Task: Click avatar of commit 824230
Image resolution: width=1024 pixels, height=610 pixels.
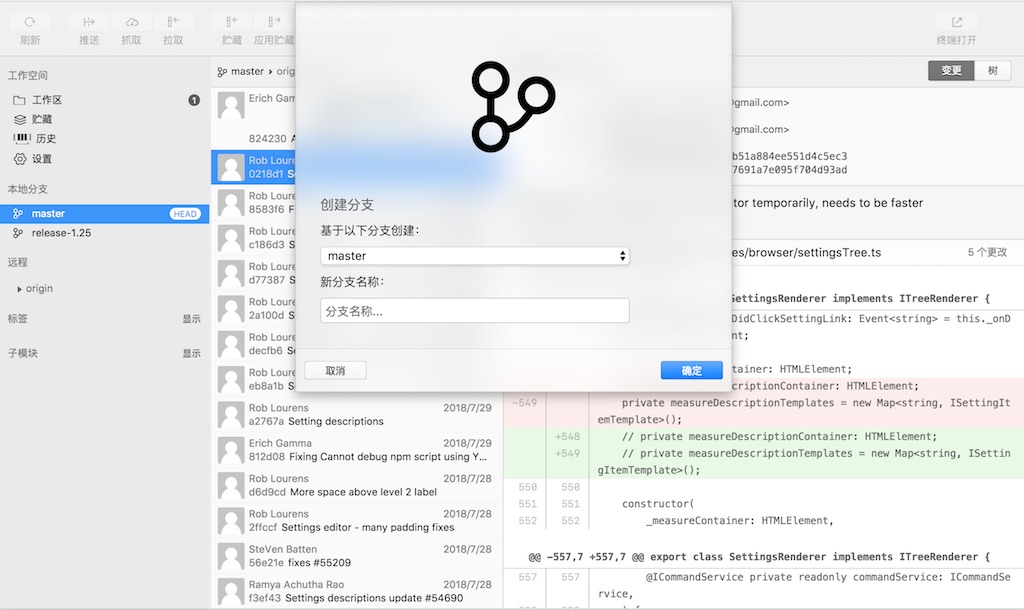Action: click(x=231, y=105)
